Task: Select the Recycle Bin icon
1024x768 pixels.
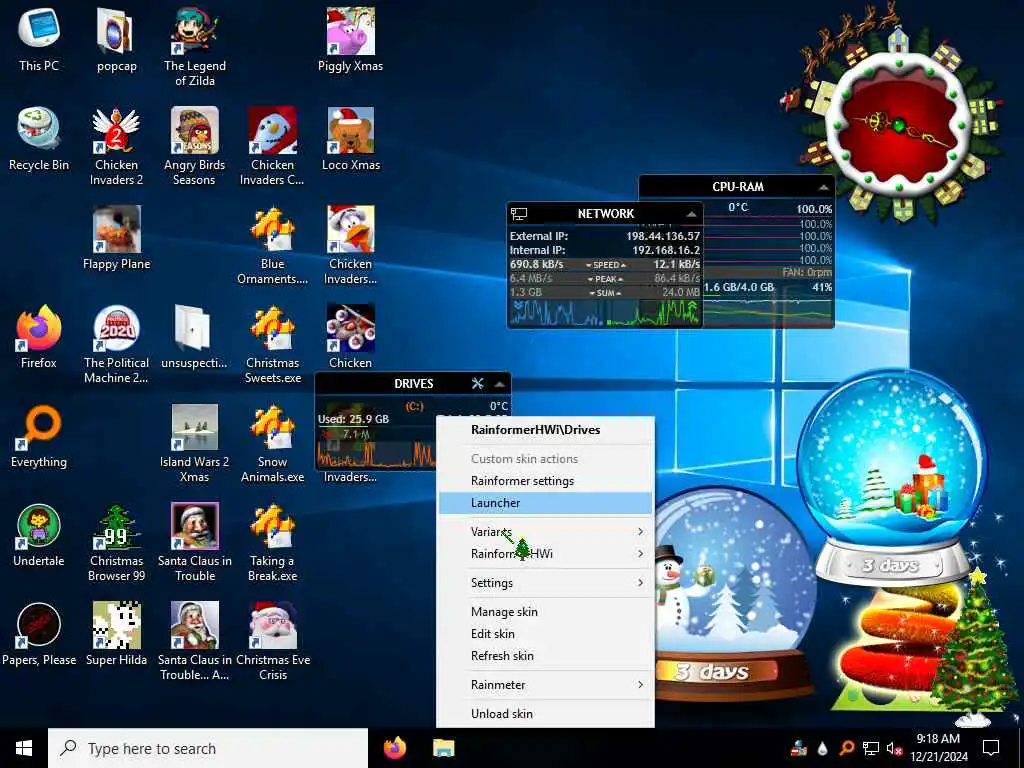Action: pyautogui.click(x=39, y=138)
